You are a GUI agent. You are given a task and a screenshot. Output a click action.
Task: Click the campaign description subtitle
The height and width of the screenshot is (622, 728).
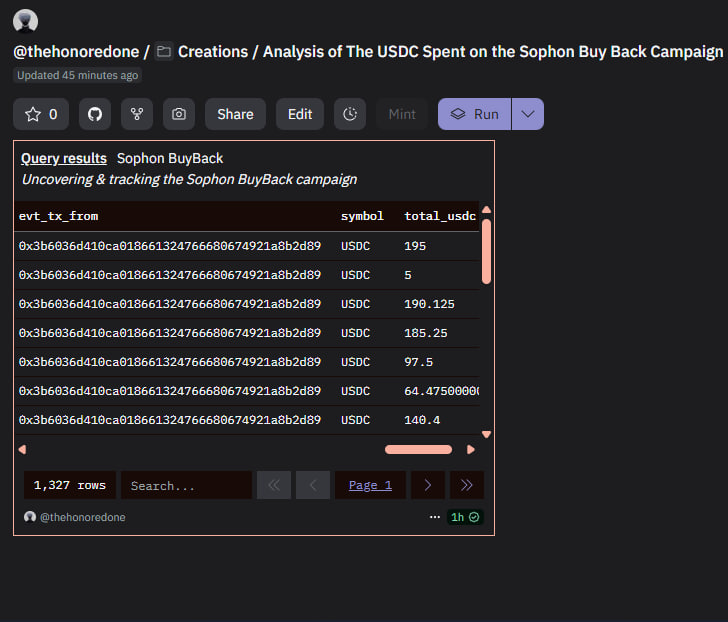point(189,180)
